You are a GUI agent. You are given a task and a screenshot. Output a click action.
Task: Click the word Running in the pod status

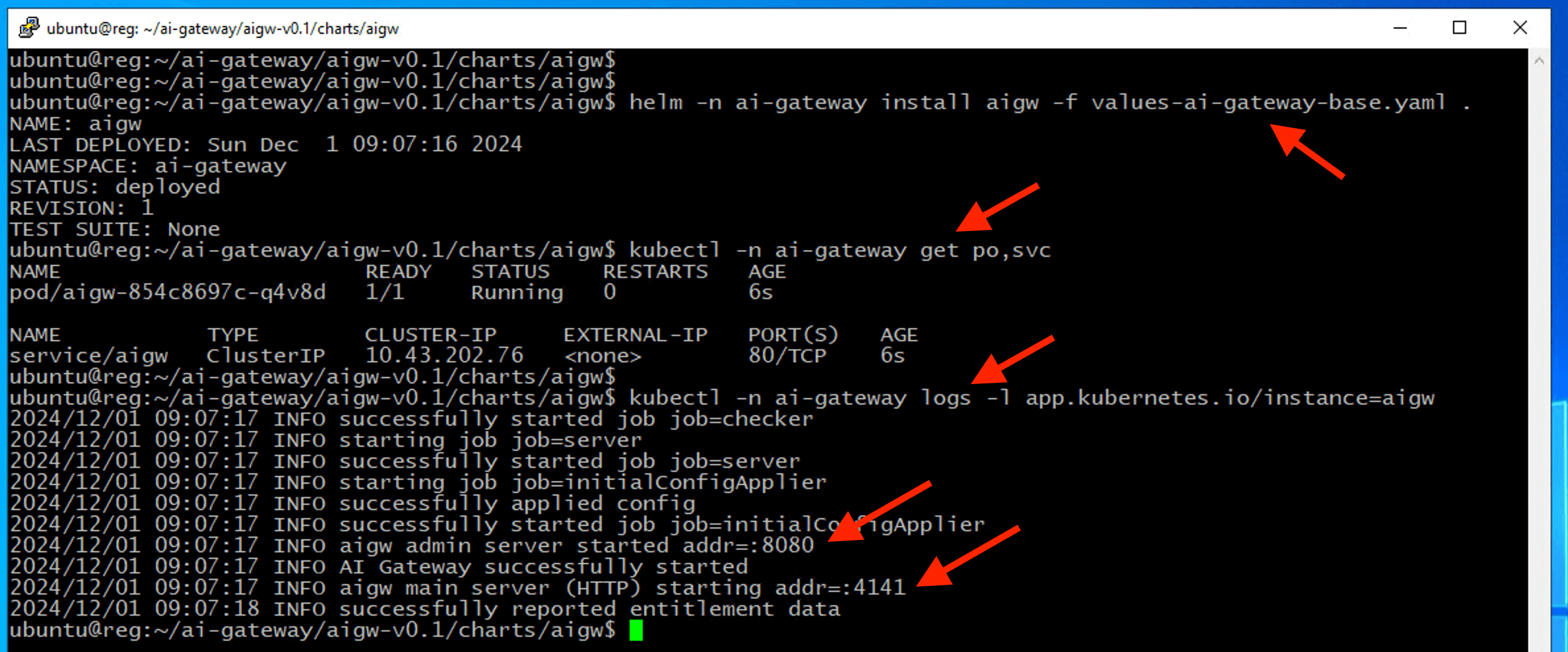coord(517,292)
